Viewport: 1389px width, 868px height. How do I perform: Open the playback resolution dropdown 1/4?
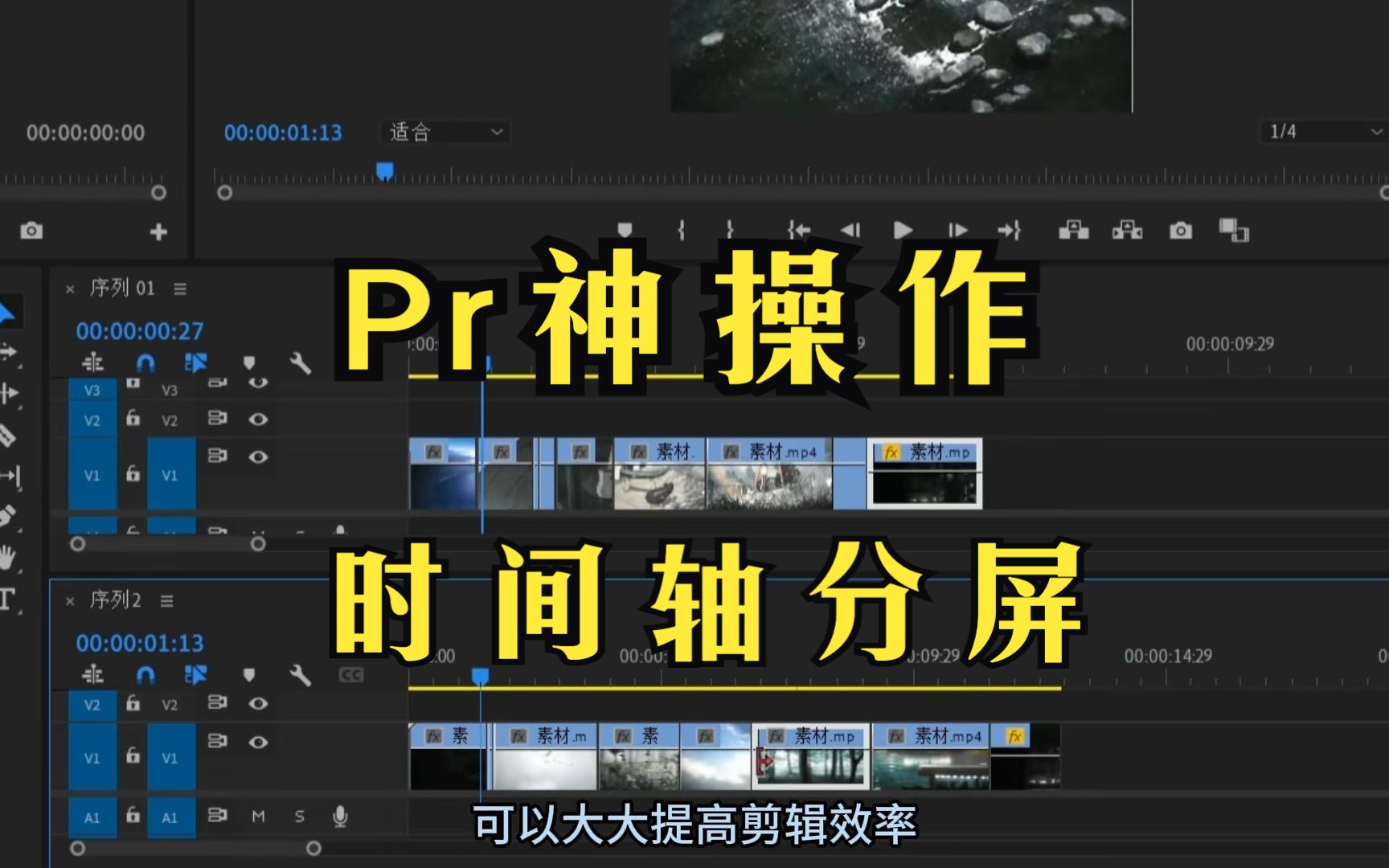tap(1323, 132)
